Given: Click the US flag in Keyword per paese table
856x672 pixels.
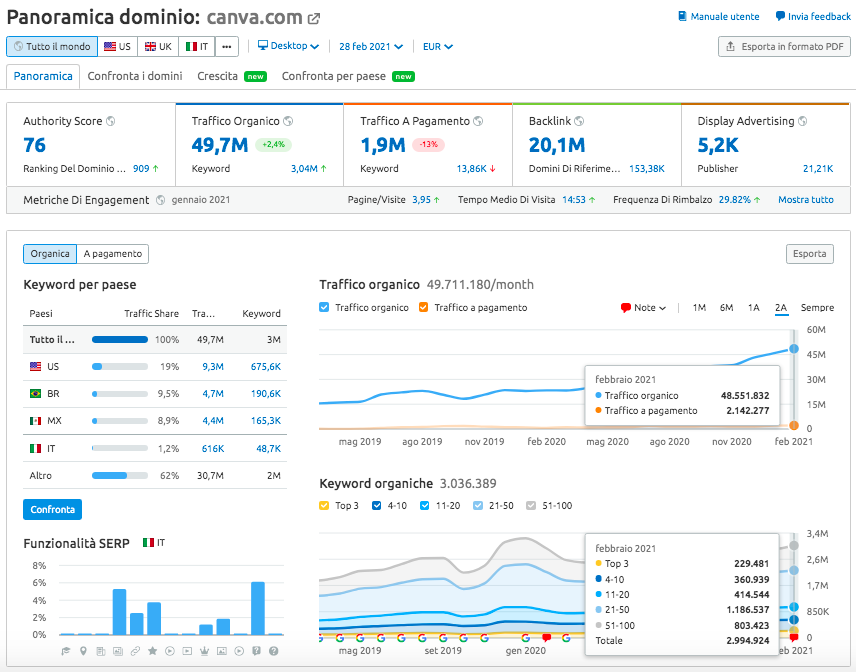Looking at the screenshot, I should pyautogui.click(x=35, y=367).
